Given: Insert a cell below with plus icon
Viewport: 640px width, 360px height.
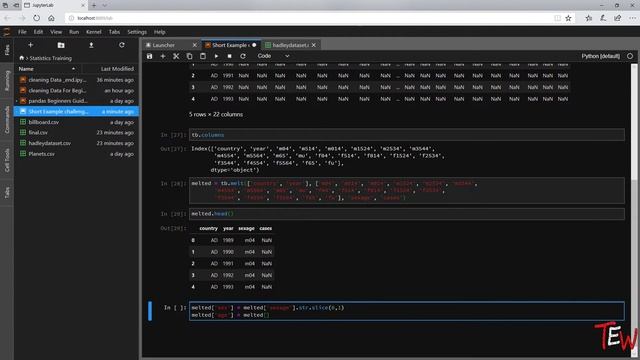Looking at the screenshot, I should 163,56.
